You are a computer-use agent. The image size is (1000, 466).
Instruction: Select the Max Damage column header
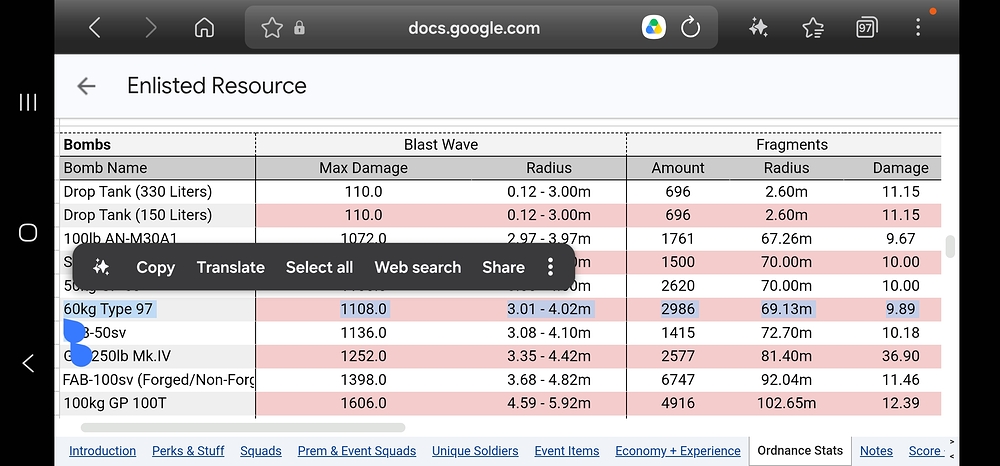tap(364, 168)
